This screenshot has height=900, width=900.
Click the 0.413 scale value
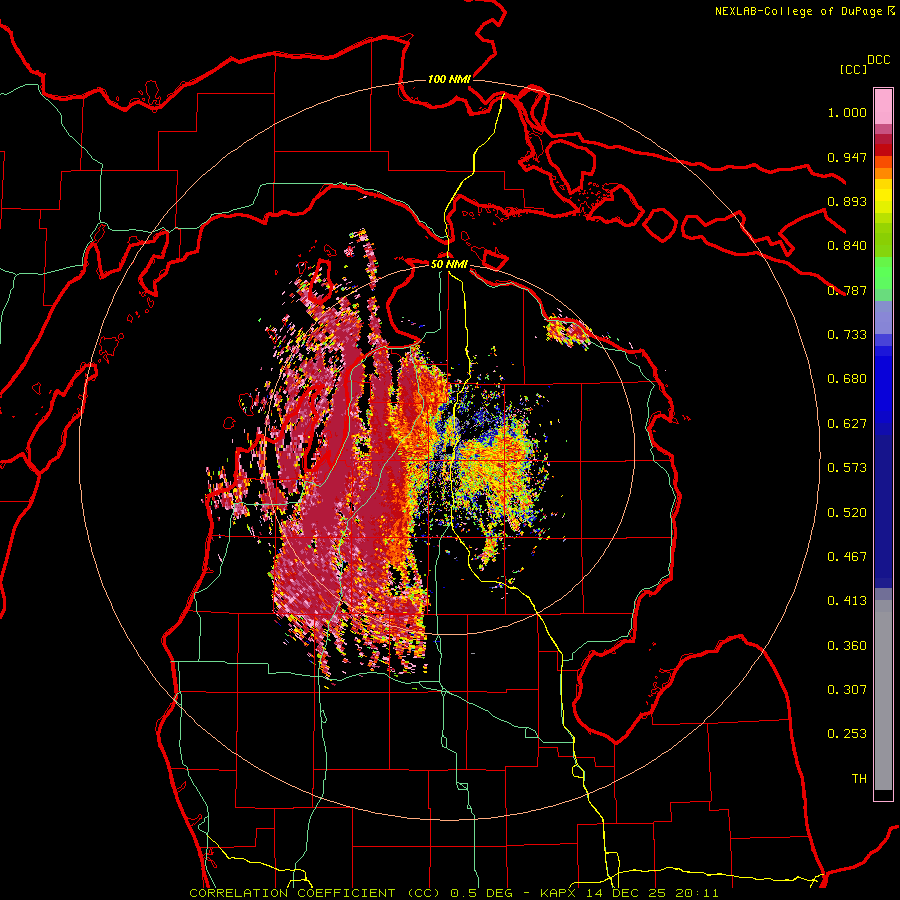[x=847, y=601]
